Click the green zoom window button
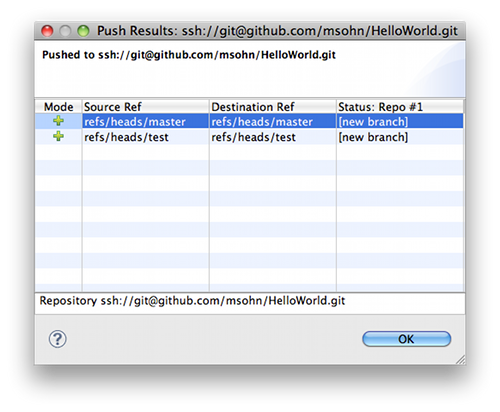The width and height of the screenshot is (500, 412). click(83, 31)
